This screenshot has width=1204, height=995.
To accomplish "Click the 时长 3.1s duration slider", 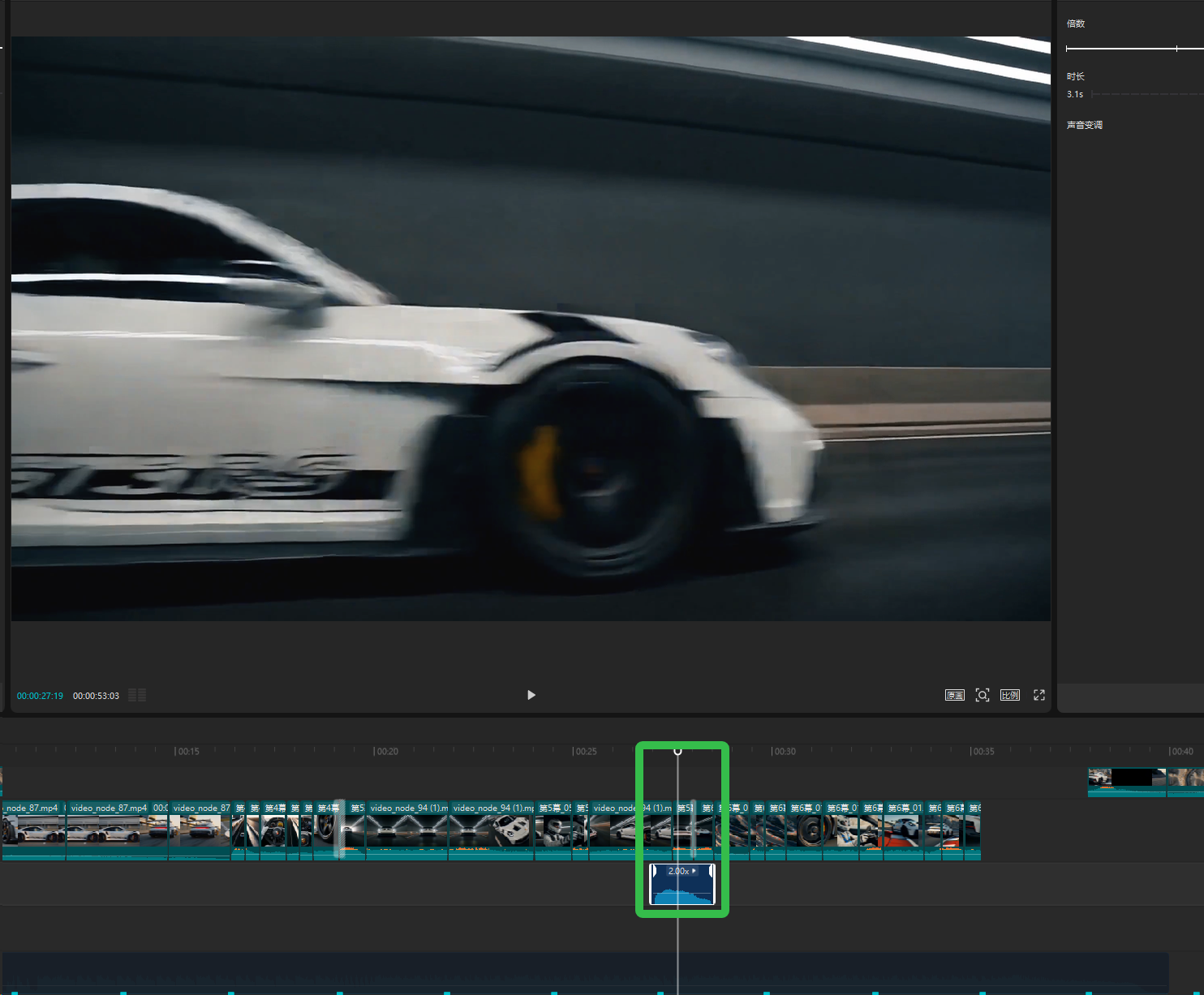I will click(x=1148, y=94).
